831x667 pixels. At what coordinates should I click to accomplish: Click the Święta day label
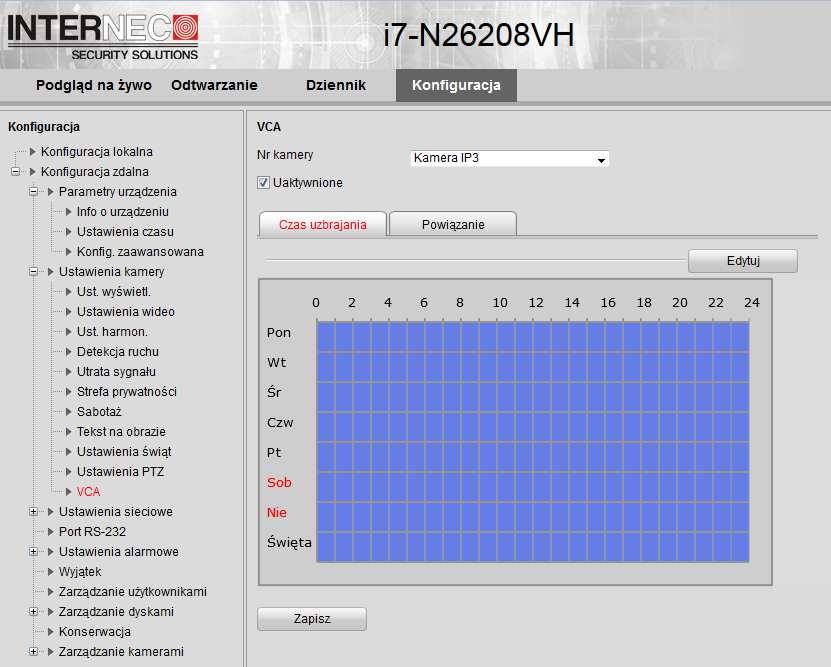289,543
